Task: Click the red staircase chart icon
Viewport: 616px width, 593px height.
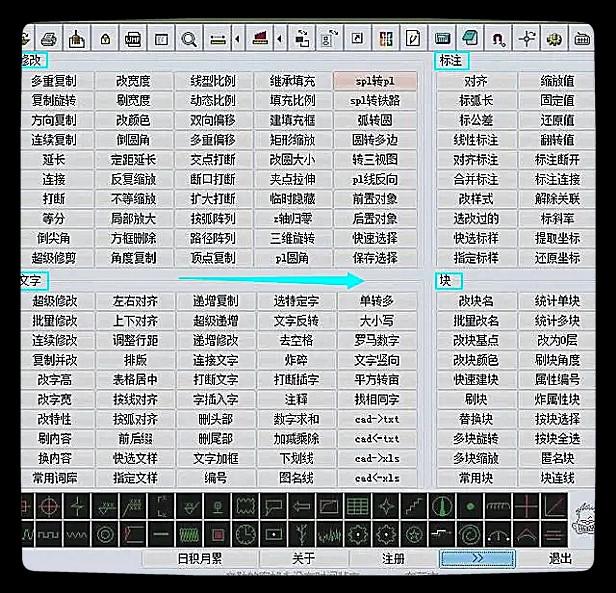Action: (259, 39)
